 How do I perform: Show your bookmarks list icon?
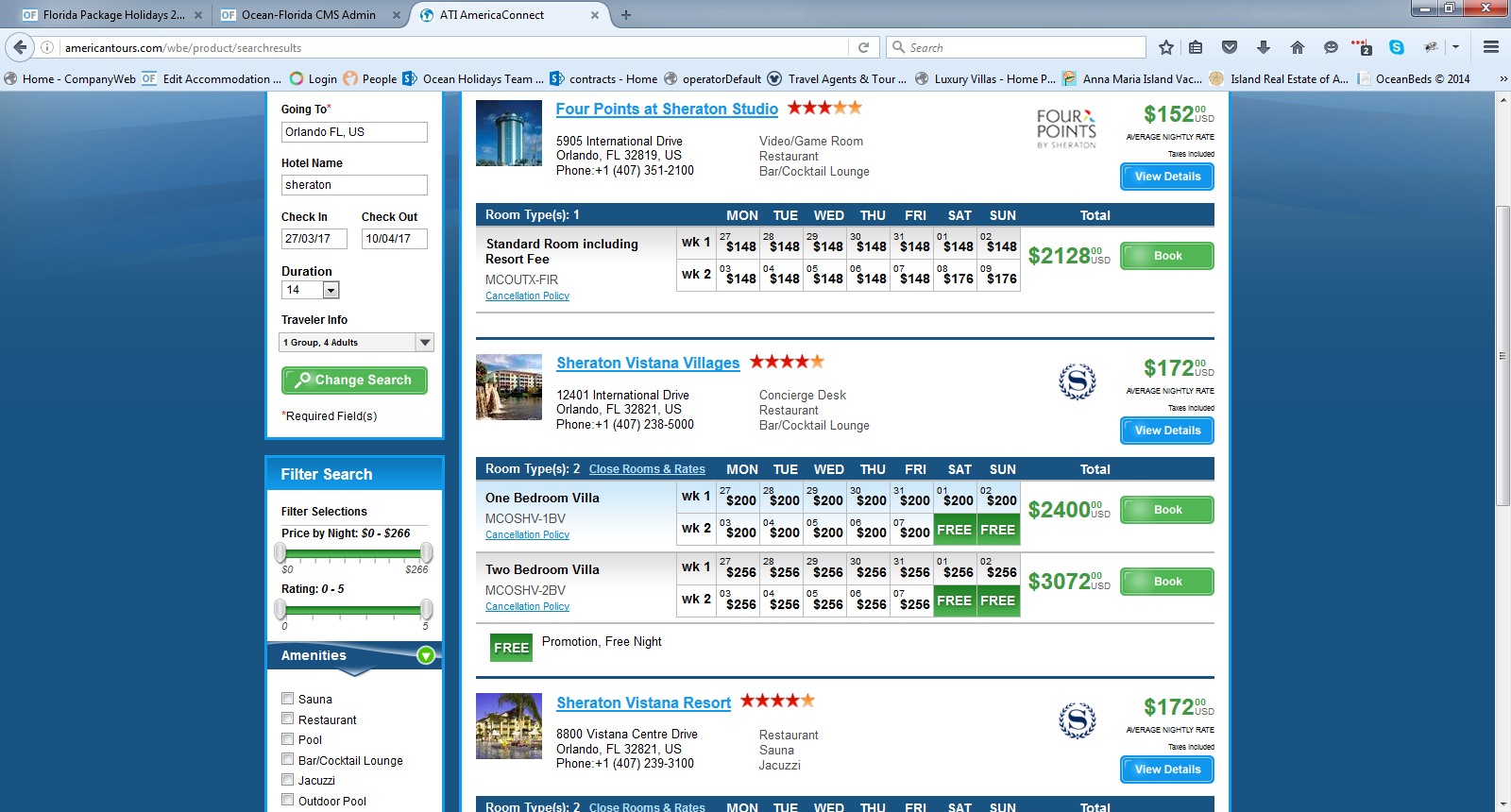1196,47
